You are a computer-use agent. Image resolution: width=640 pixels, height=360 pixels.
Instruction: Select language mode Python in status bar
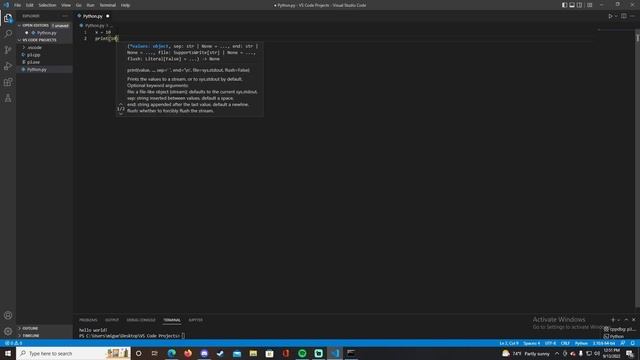tap(581, 343)
